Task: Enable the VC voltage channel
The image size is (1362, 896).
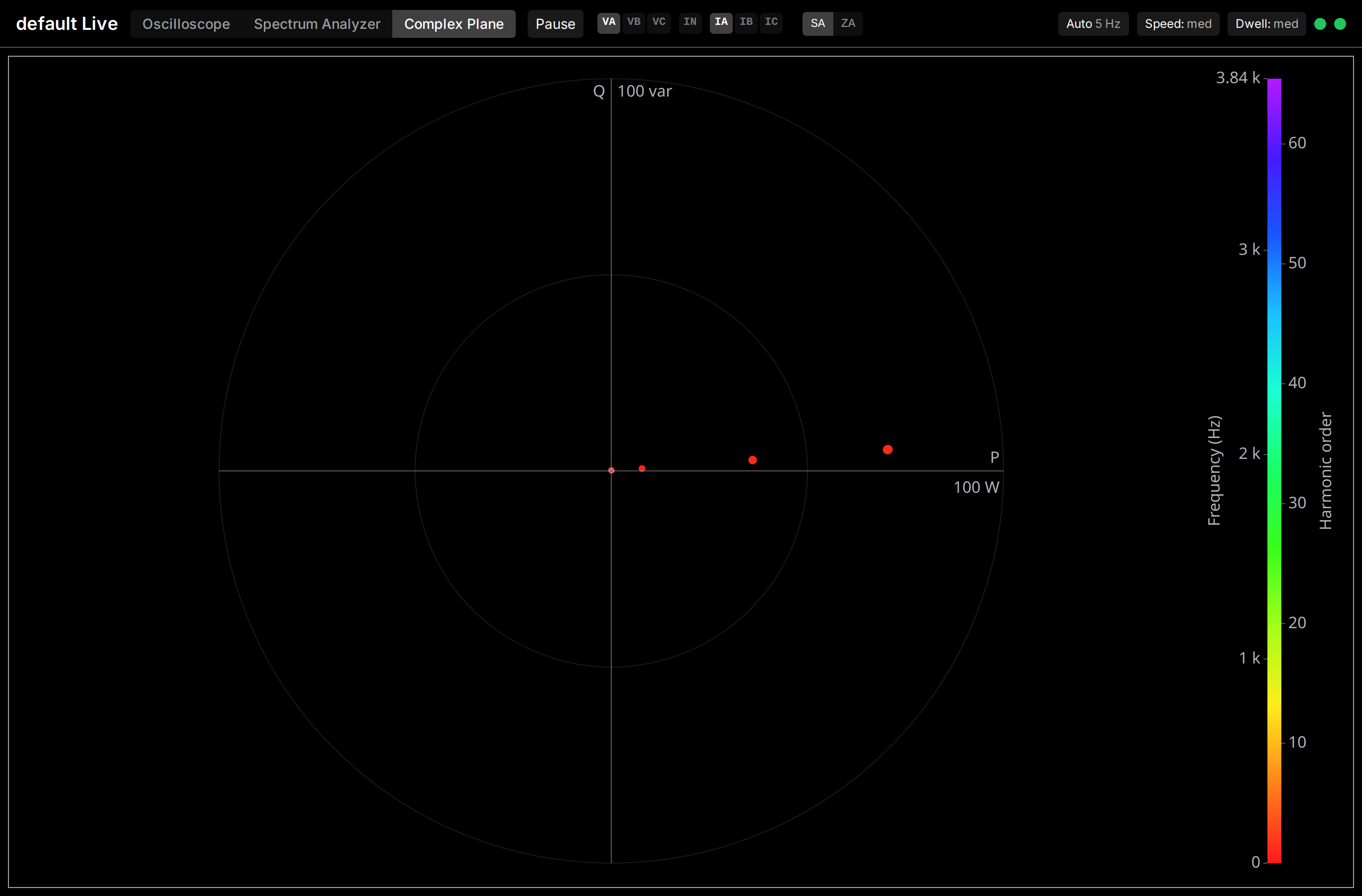Action: (x=659, y=23)
